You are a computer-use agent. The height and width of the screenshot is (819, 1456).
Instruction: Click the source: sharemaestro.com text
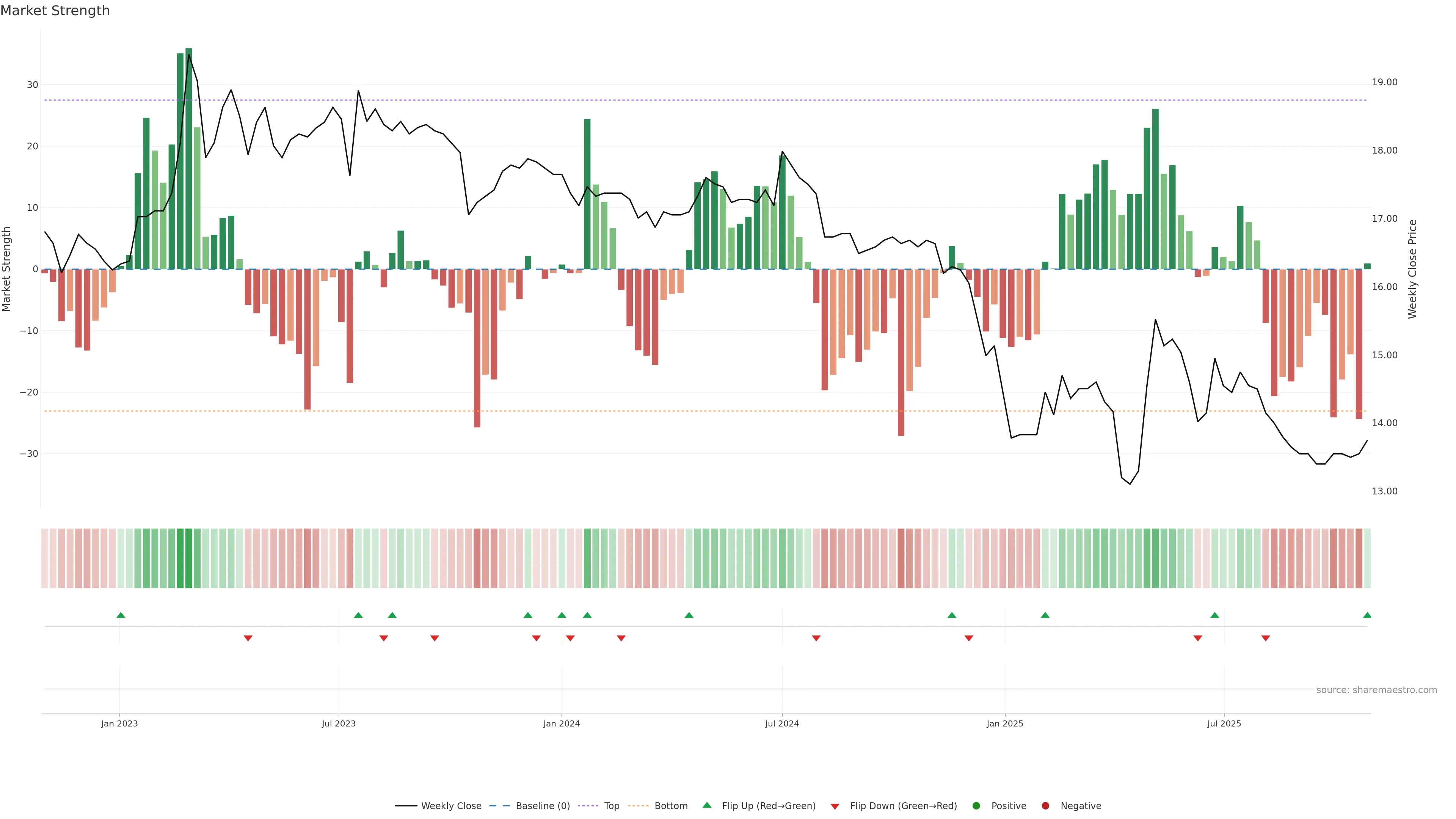point(1376,690)
